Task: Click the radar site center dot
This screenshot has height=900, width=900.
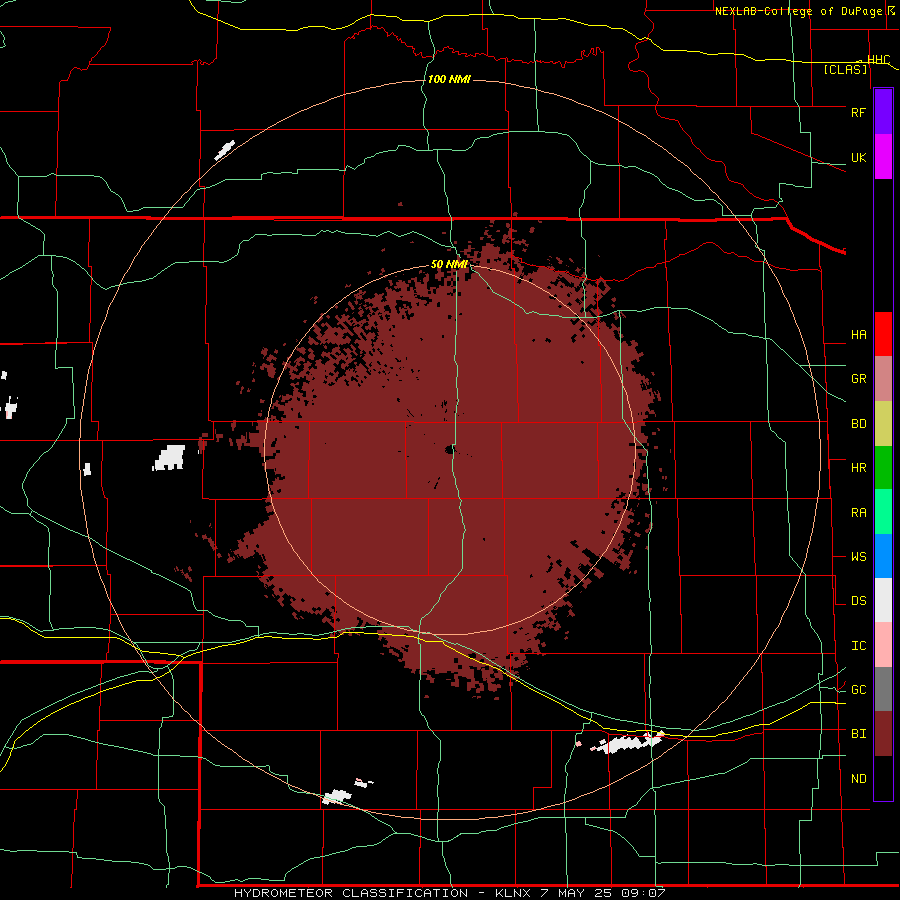Action: [449, 450]
